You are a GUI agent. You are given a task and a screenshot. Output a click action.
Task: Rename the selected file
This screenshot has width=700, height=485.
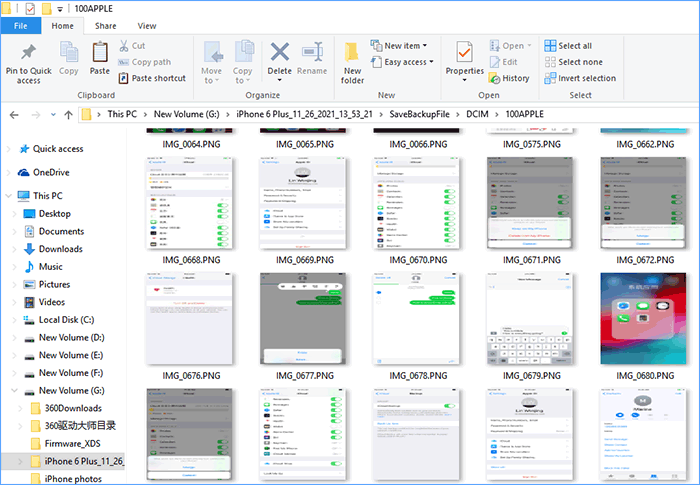(312, 59)
